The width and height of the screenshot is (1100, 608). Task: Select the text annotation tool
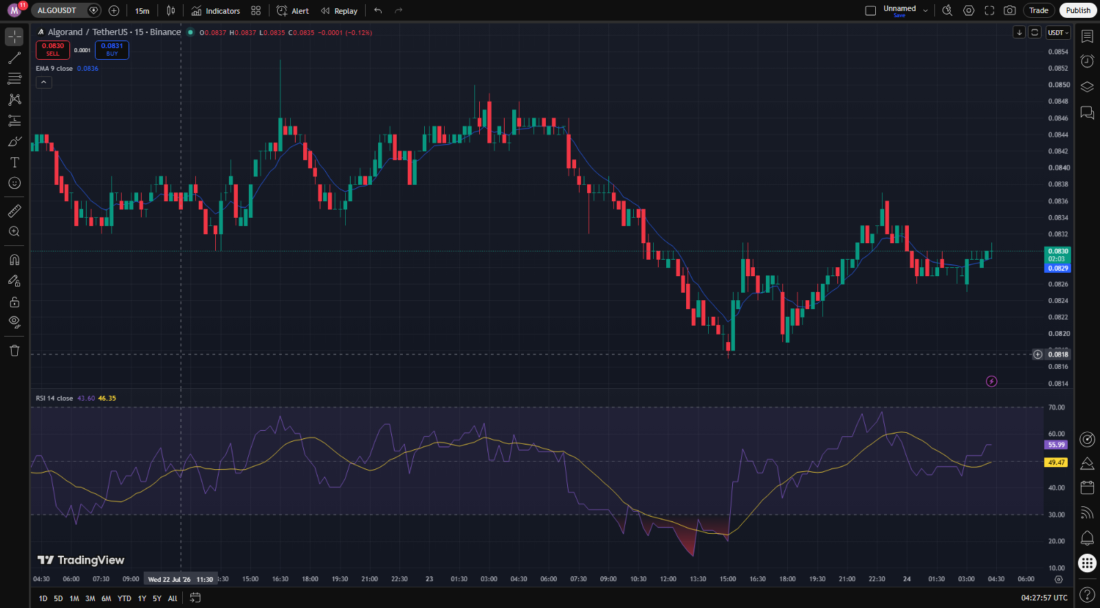tap(14, 162)
